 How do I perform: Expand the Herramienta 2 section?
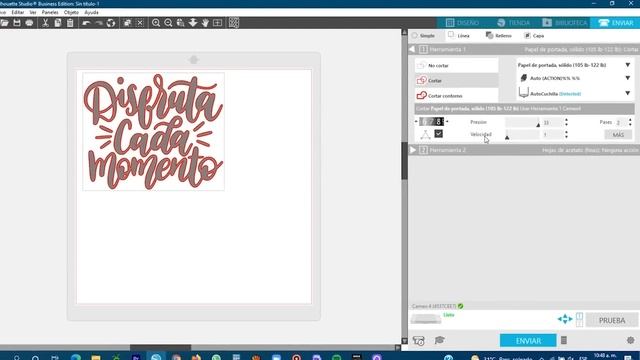point(413,150)
